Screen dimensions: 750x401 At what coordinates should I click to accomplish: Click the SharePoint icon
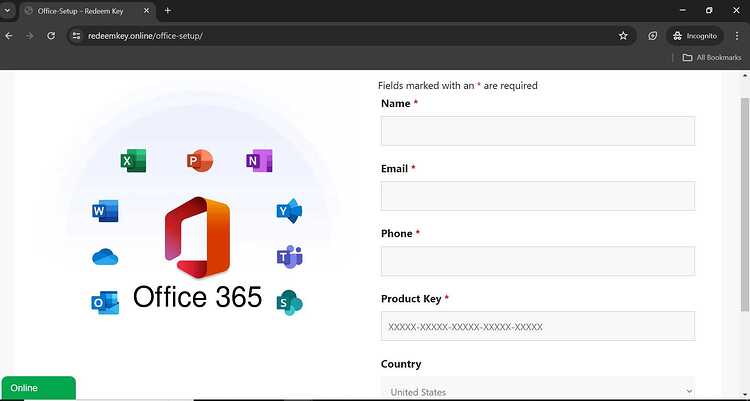289,302
